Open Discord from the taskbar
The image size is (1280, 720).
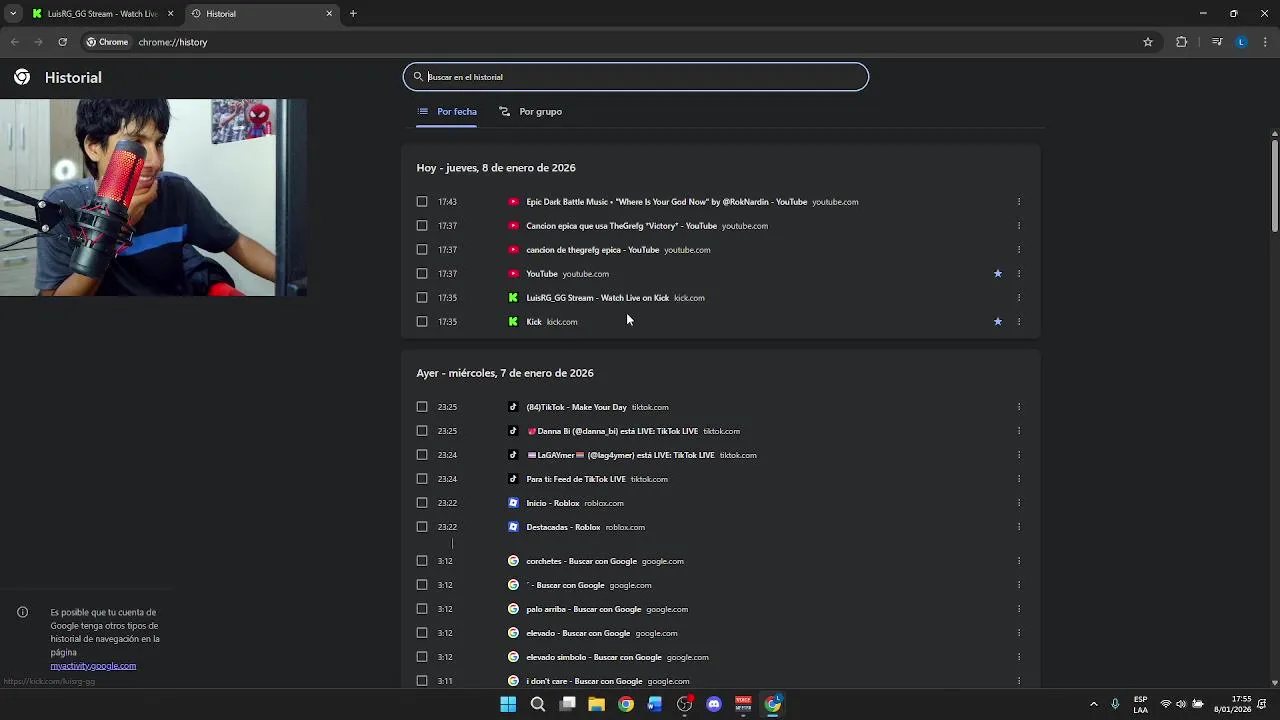714,704
